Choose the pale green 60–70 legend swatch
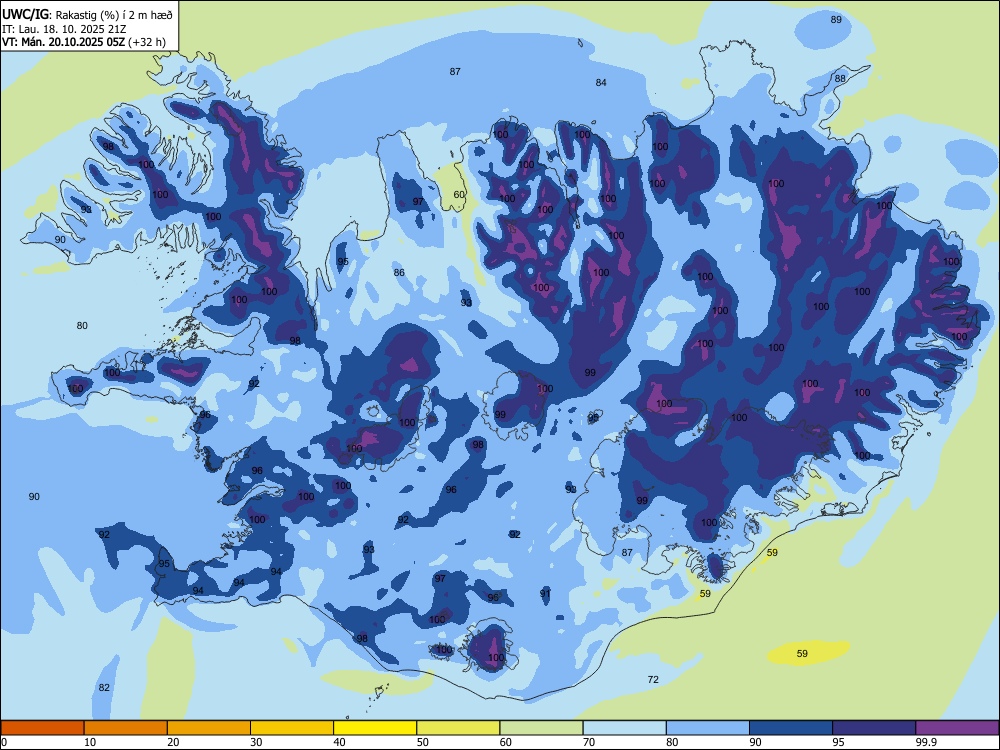 (541, 728)
